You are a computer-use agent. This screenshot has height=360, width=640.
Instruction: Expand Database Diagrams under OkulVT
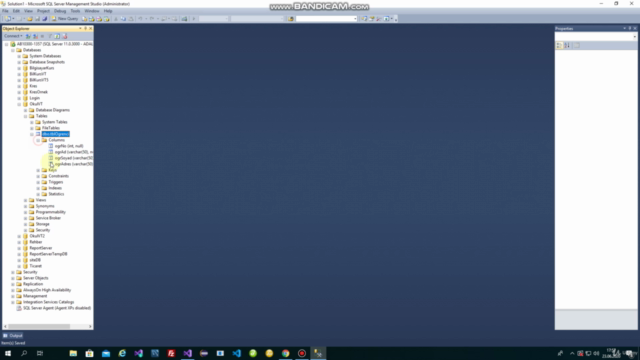point(25,110)
